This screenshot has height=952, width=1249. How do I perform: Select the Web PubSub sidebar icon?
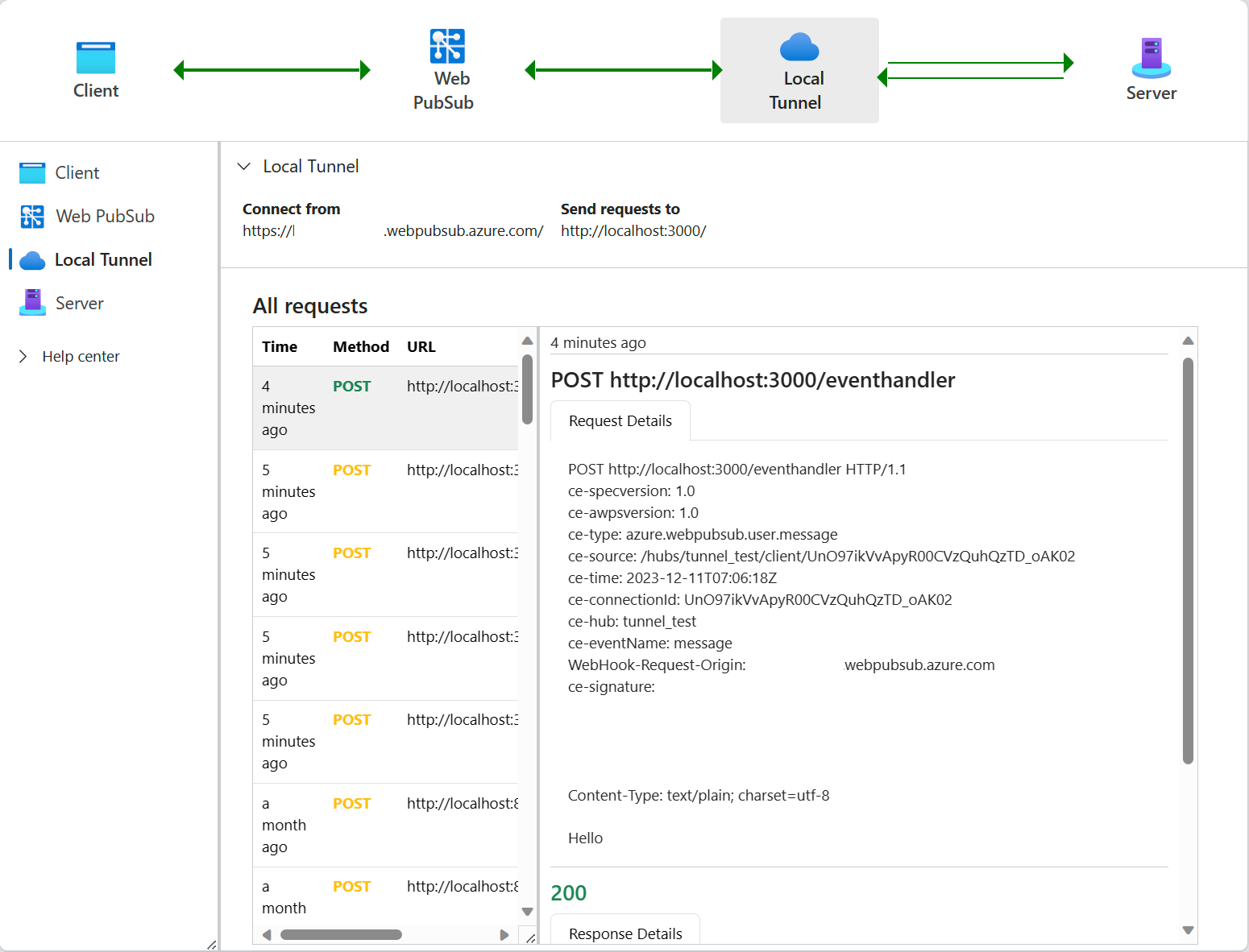point(31,216)
